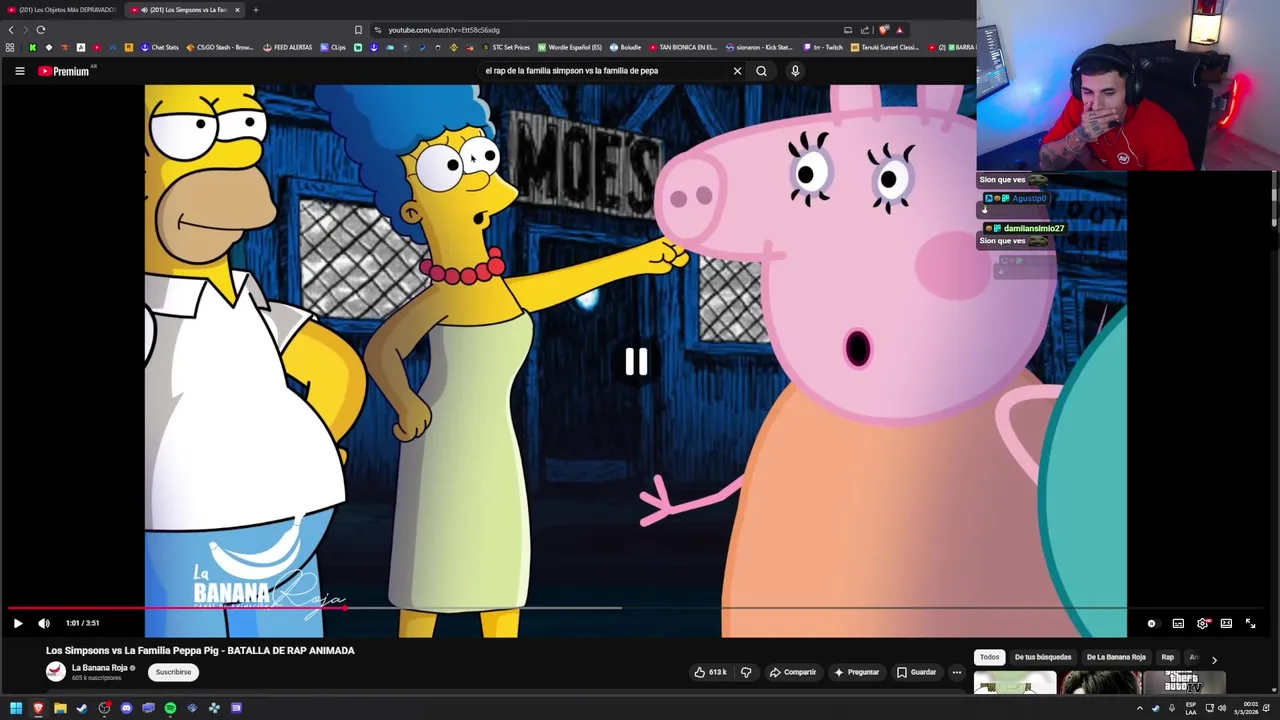Click the play button in the video player

click(x=17, y=623)
